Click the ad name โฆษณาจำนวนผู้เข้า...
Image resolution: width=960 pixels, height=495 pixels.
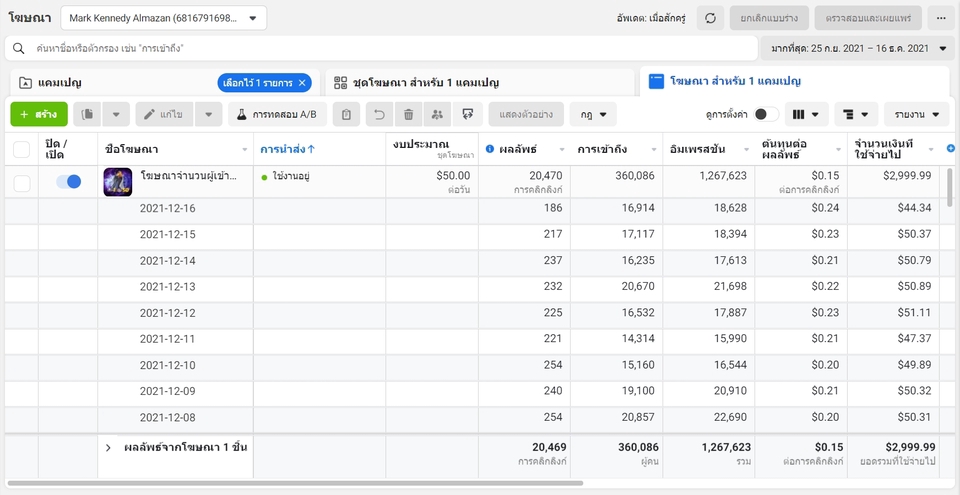[x=189, y=176]
